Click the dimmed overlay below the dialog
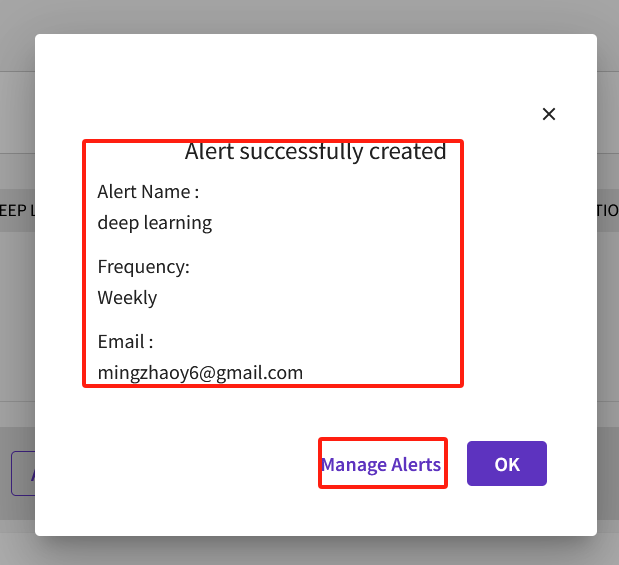 pos(310,551)
